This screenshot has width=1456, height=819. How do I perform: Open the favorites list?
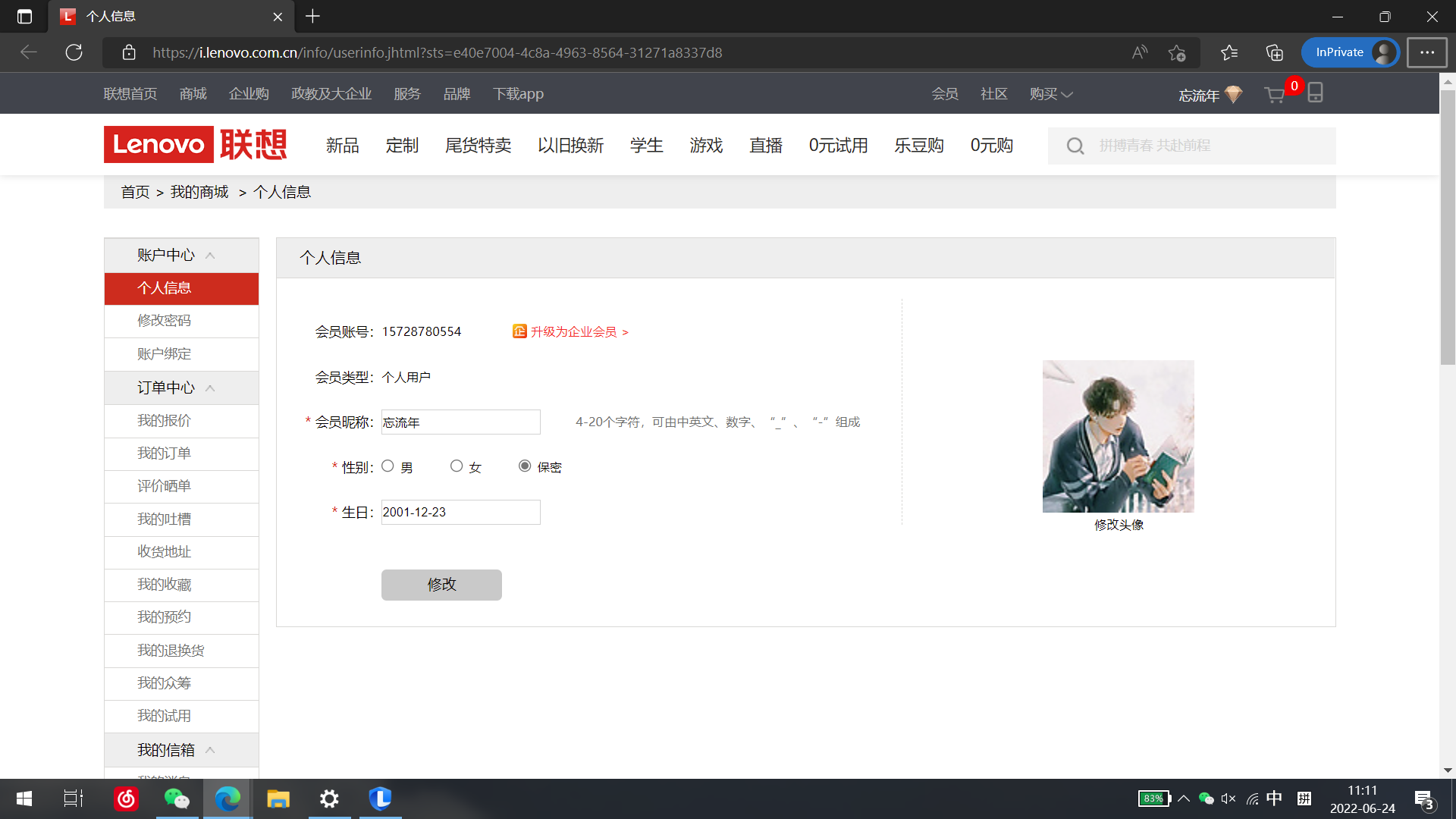coord(1229,52)
